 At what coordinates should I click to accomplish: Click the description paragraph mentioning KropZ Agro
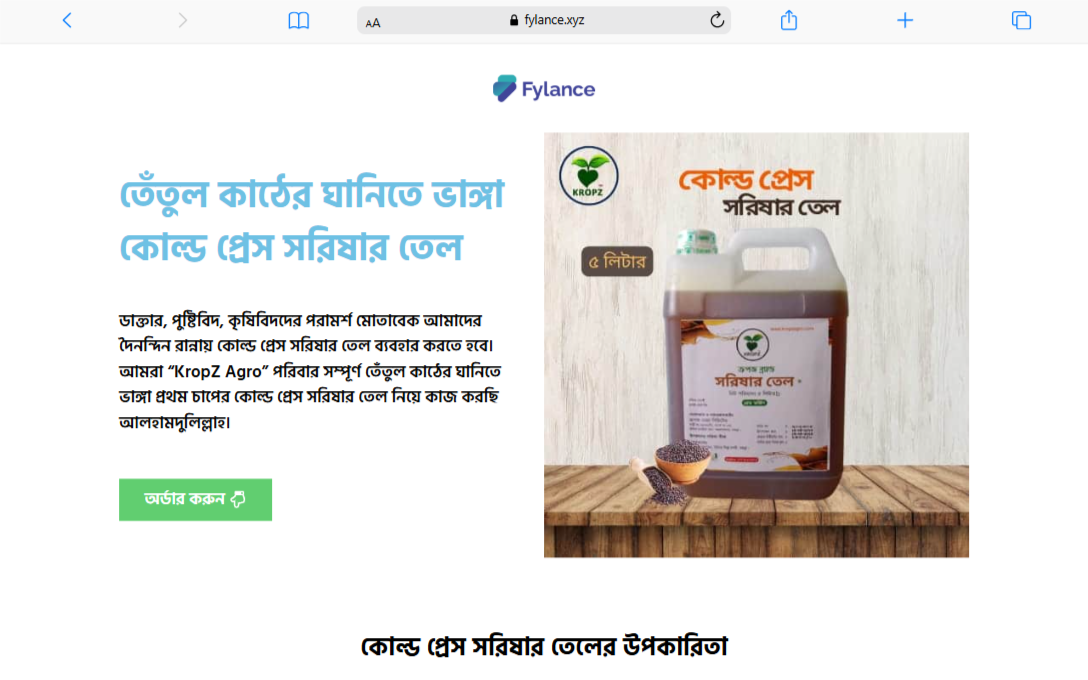(310, 371)
